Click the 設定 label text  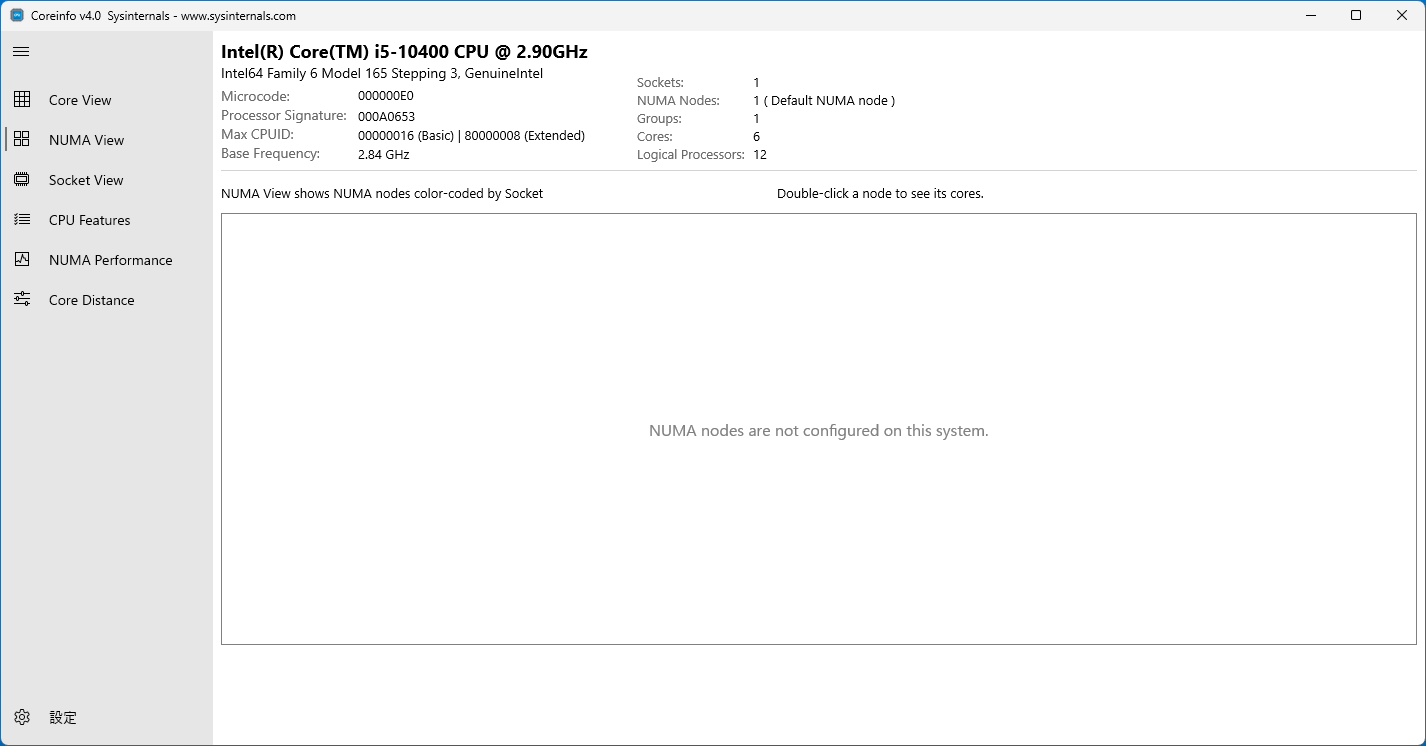click(63, 717)
